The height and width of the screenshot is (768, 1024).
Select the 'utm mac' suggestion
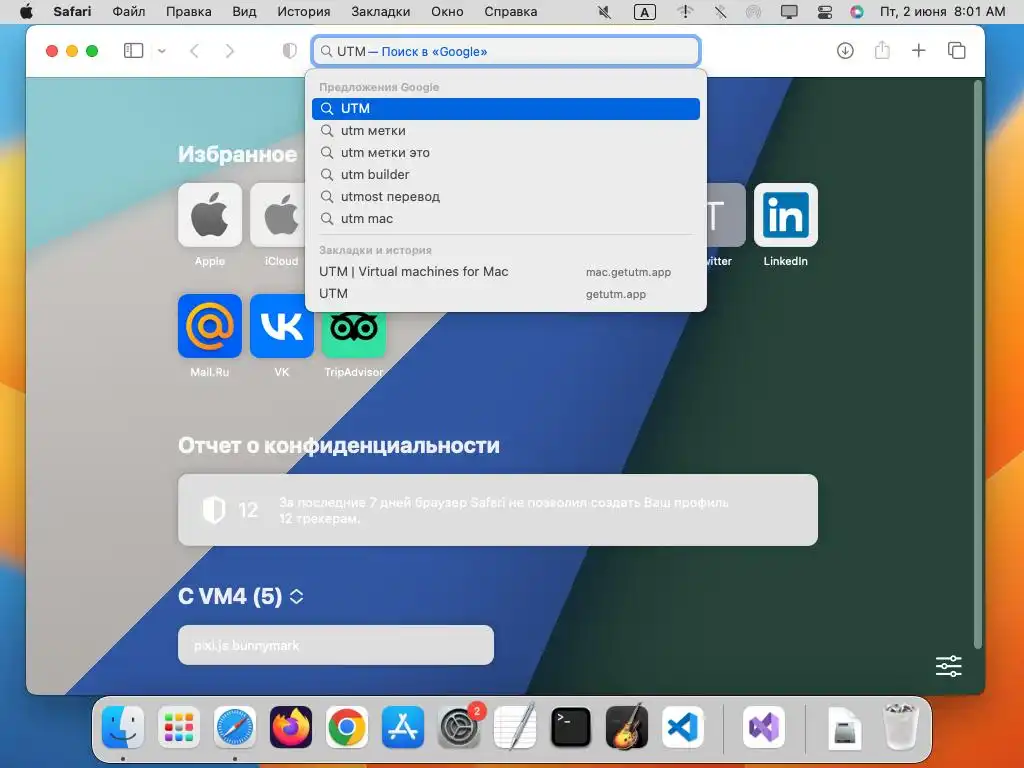click(506, 219)
